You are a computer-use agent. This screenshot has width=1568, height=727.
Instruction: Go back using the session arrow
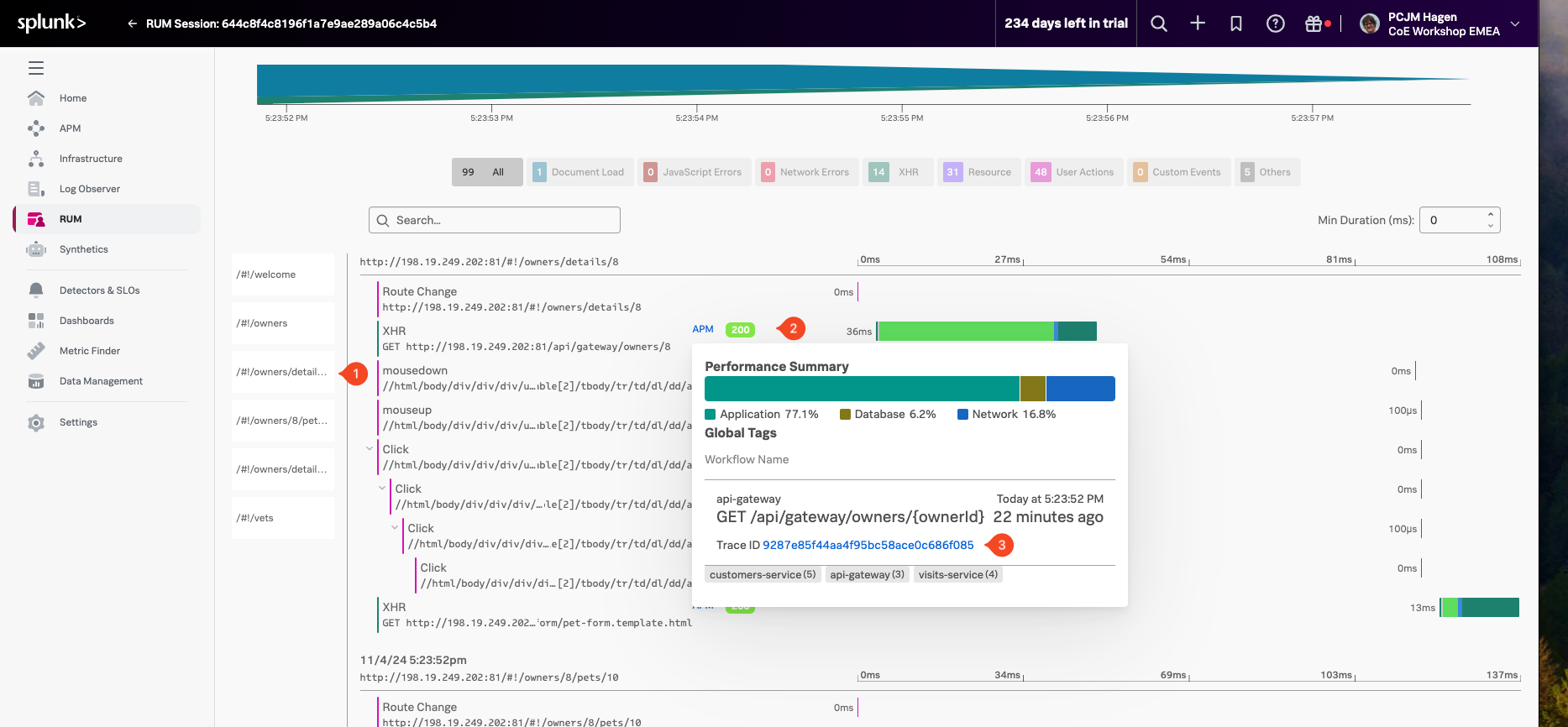132,24
